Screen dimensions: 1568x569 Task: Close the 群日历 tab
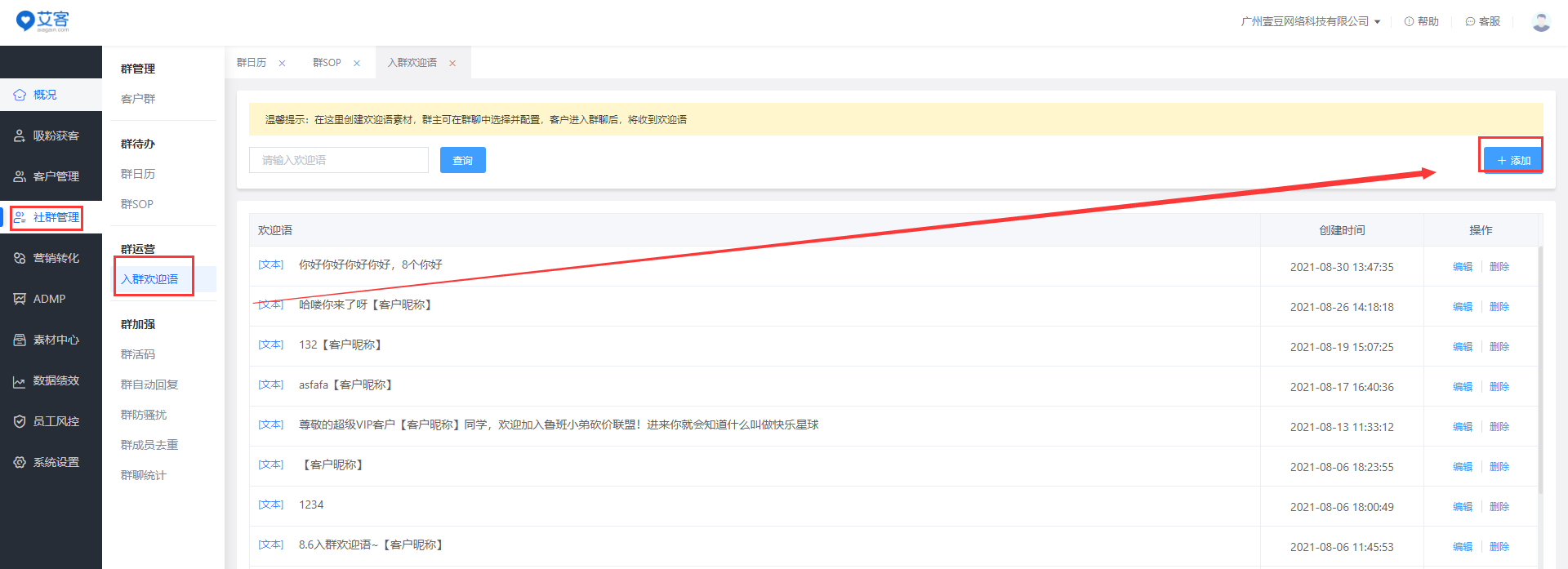point(282,63)
